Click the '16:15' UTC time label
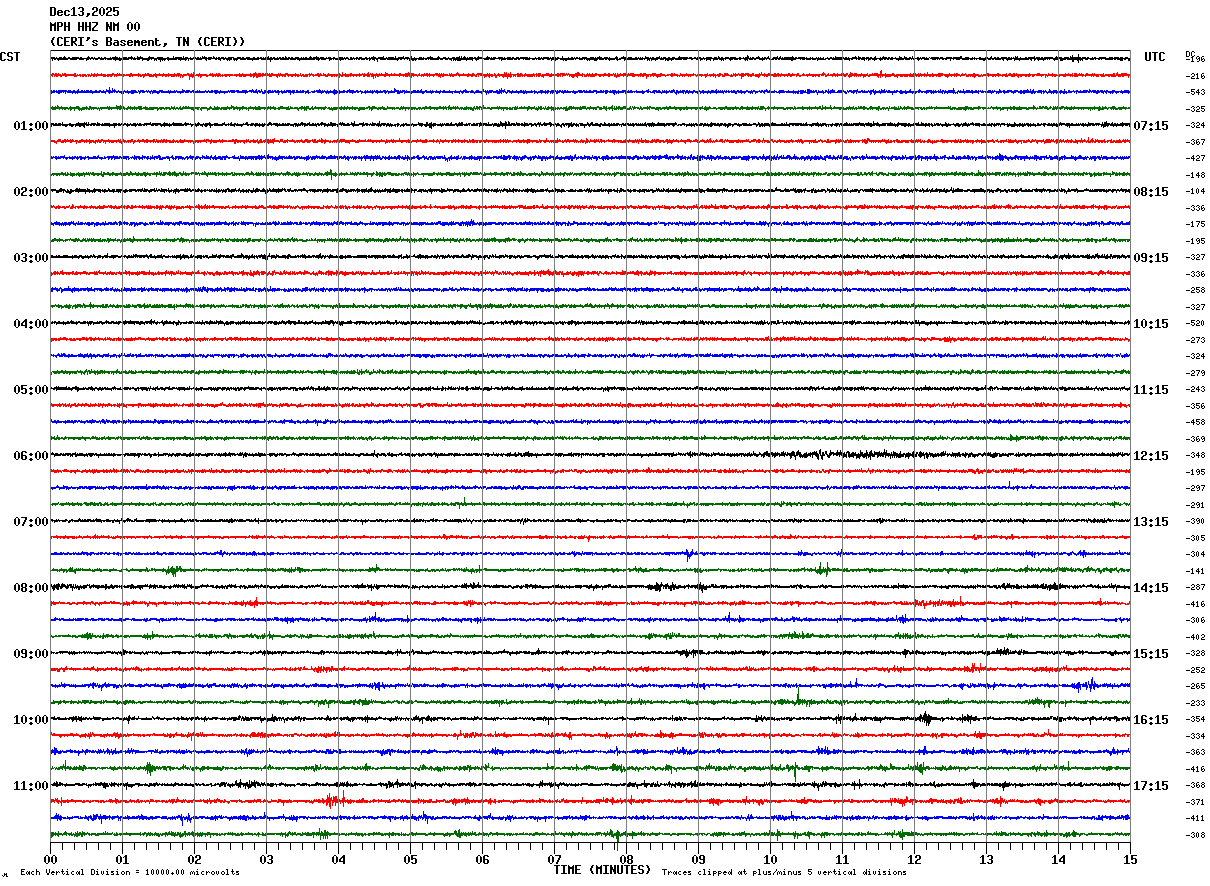This screenshot has height=886, width=1210. click(x=1151, y=720)
